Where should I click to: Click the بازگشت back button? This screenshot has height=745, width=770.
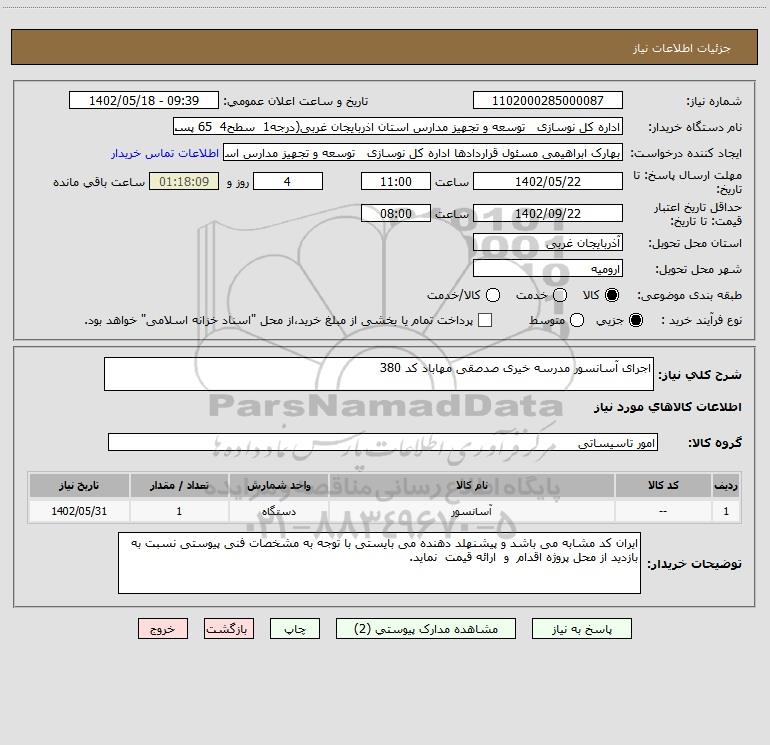pyautogui.click(x=229, y=629)
